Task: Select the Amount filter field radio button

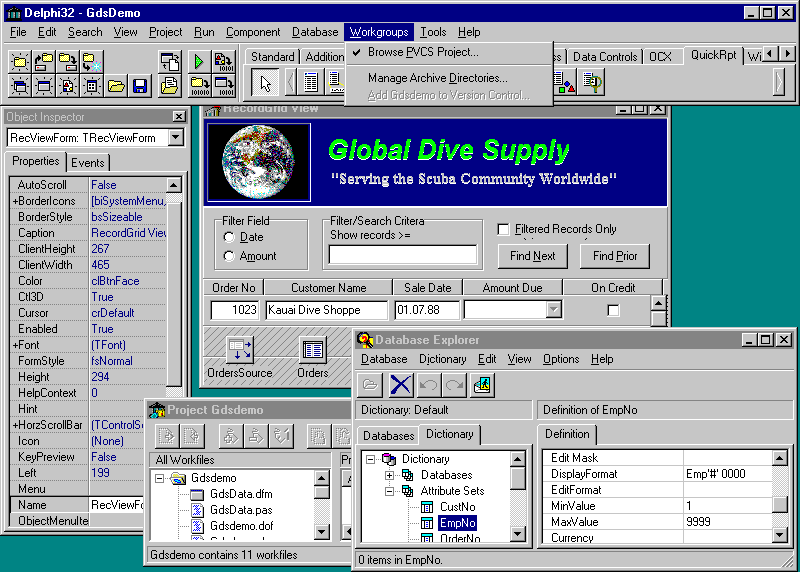Action: [230, 256]
